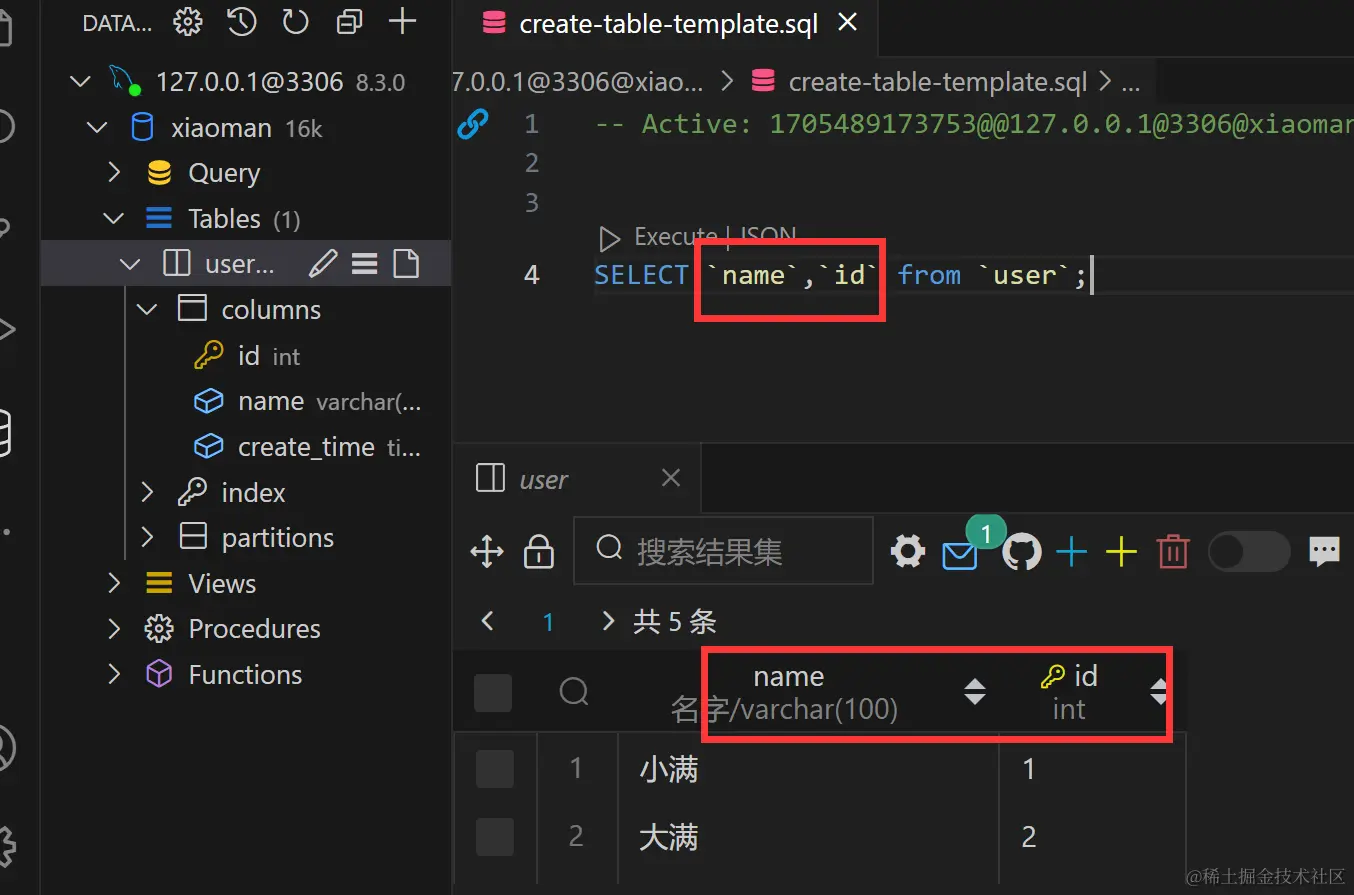Edit the user table pencil icon

[322, 264]
